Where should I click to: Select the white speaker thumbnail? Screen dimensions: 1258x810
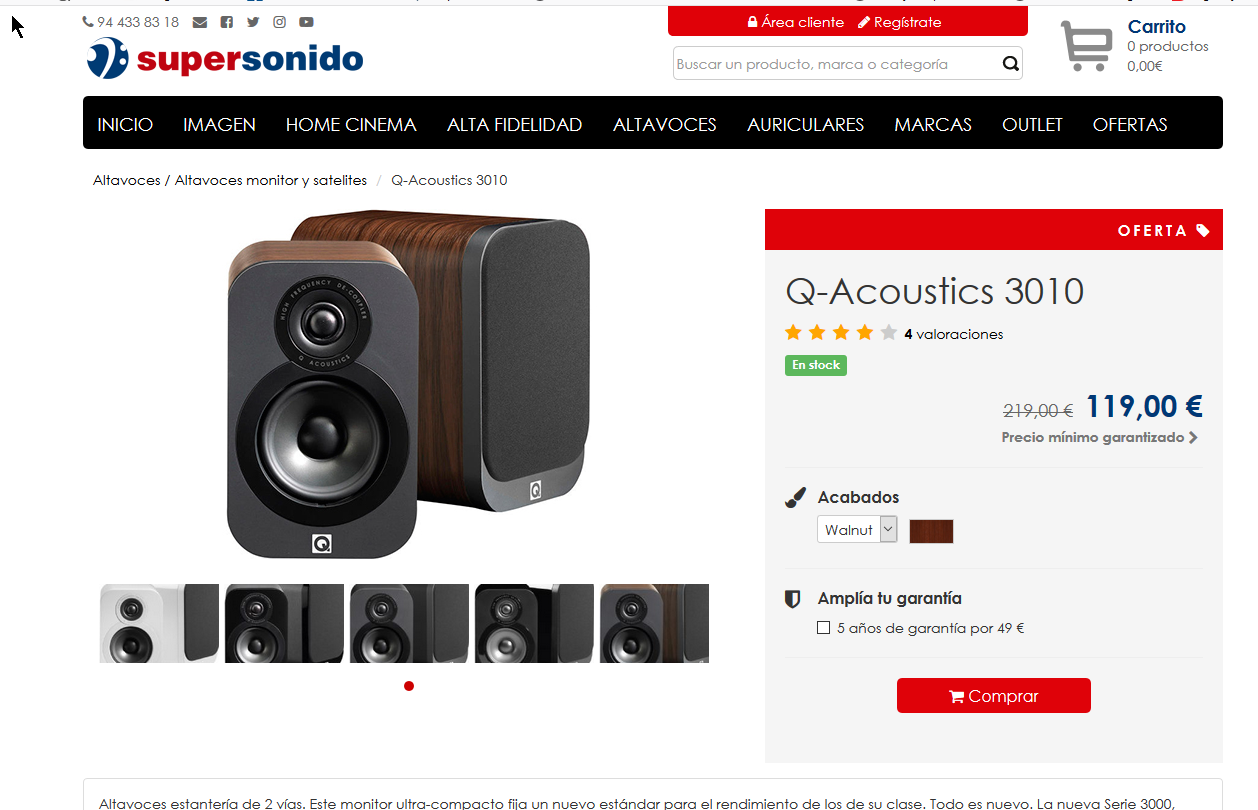tap(159, 623)
